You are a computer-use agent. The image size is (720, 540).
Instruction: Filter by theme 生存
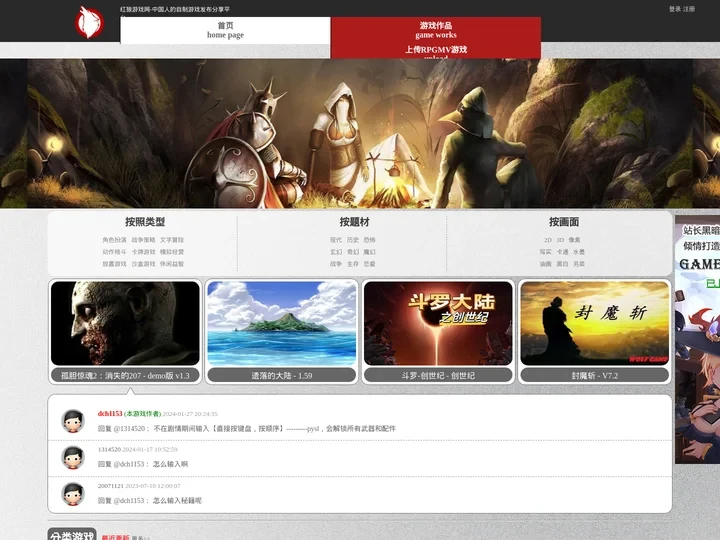(353, 264)
